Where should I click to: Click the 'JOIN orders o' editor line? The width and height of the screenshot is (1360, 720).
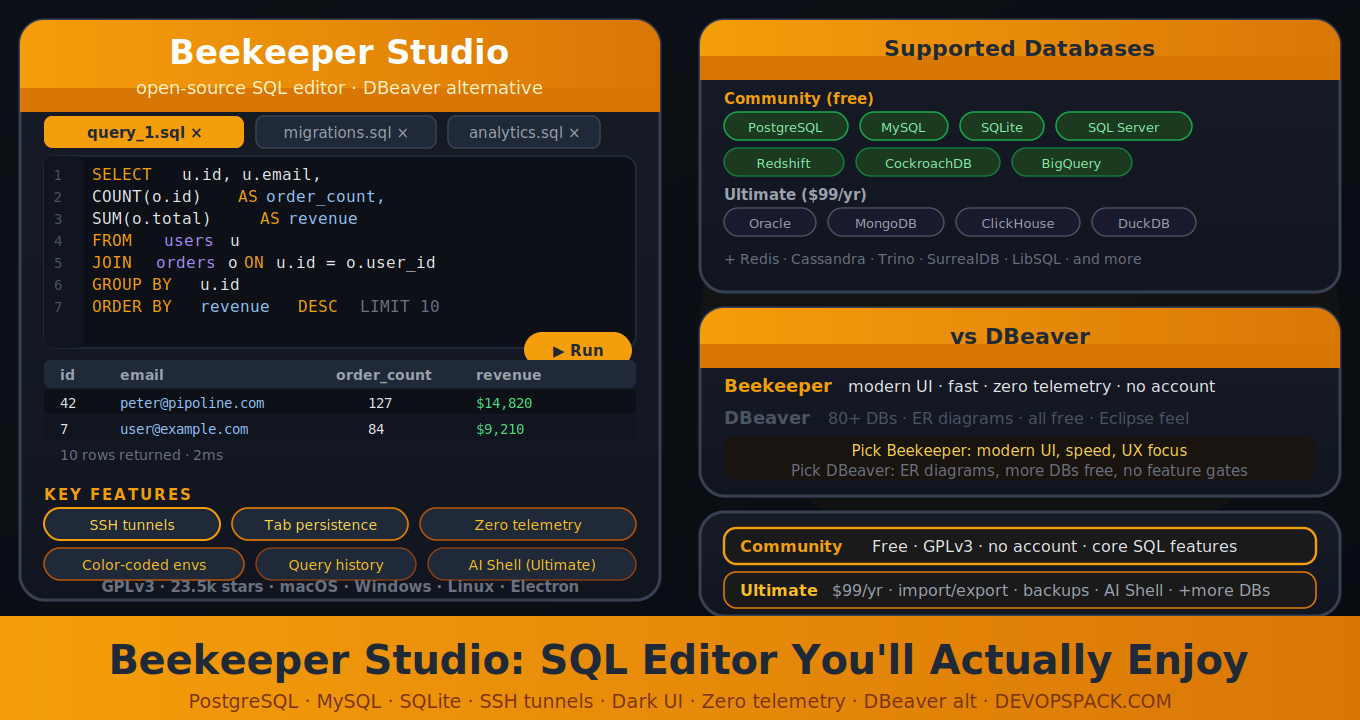[x=264, y=263]
